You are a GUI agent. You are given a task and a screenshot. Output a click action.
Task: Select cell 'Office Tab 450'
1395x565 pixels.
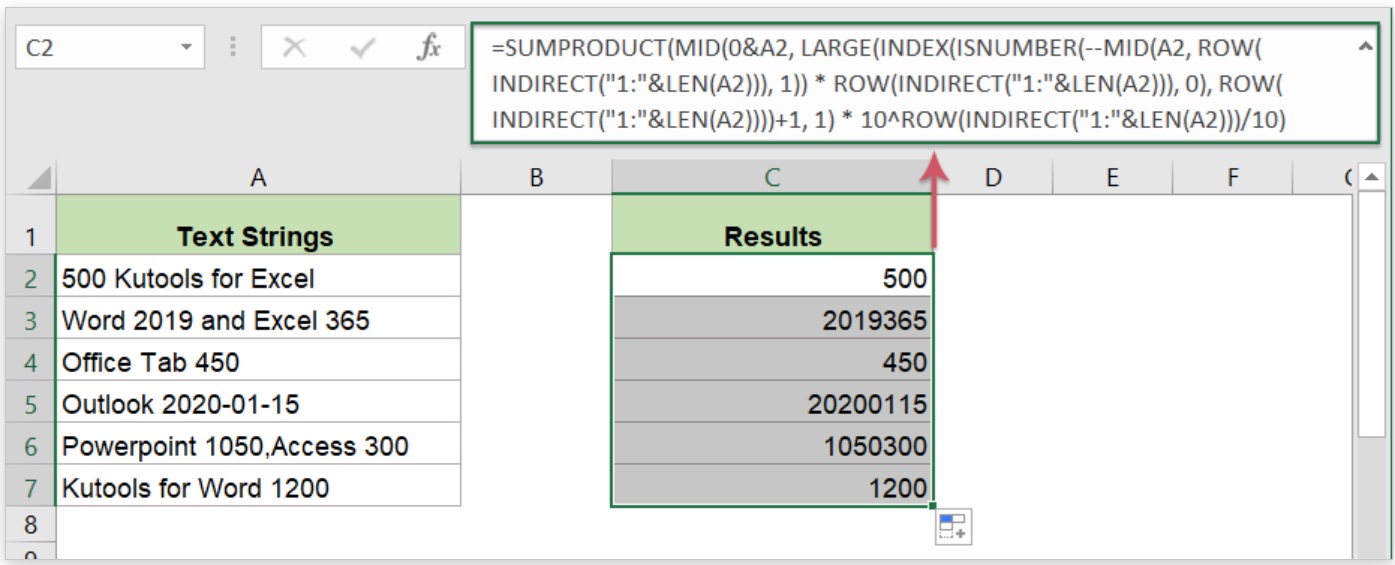click(259, 360)
